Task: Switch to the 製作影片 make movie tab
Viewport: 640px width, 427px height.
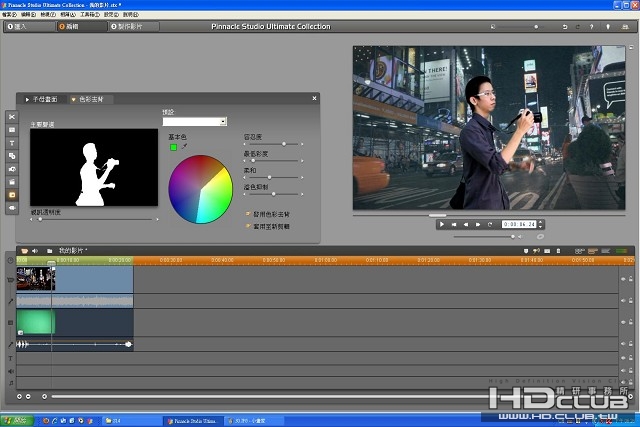Action: click(x=129, y=27)
